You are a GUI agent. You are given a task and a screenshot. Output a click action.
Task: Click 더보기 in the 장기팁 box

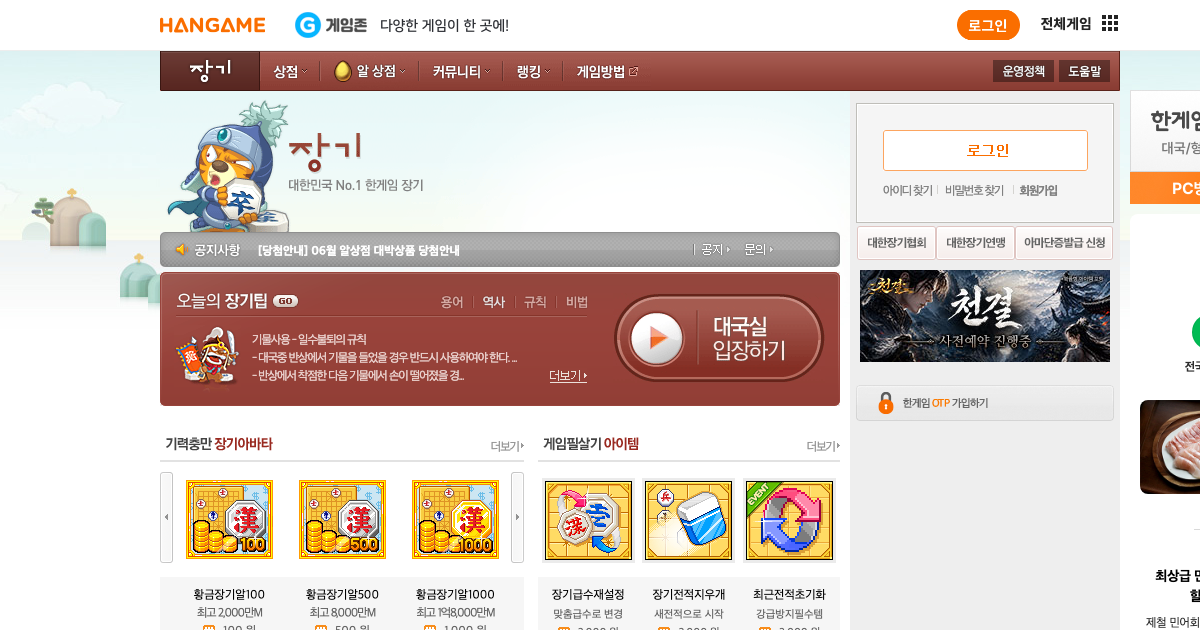pos(567,376)
